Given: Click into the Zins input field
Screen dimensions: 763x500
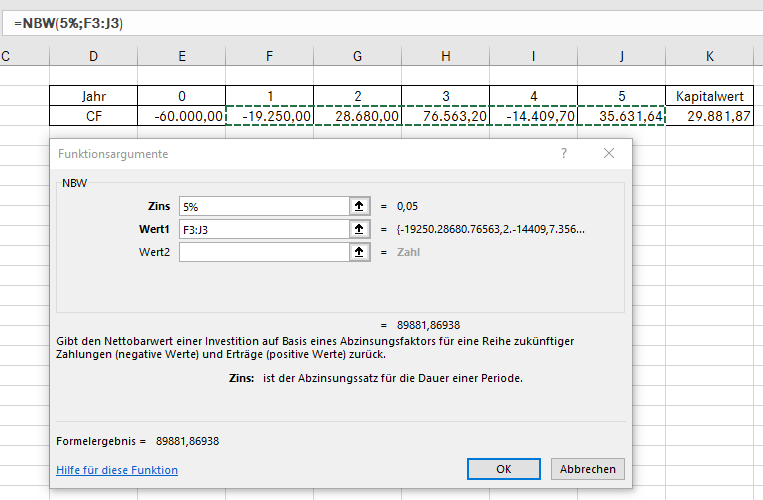Looking at the screenshot, I should tap(262, 206).
